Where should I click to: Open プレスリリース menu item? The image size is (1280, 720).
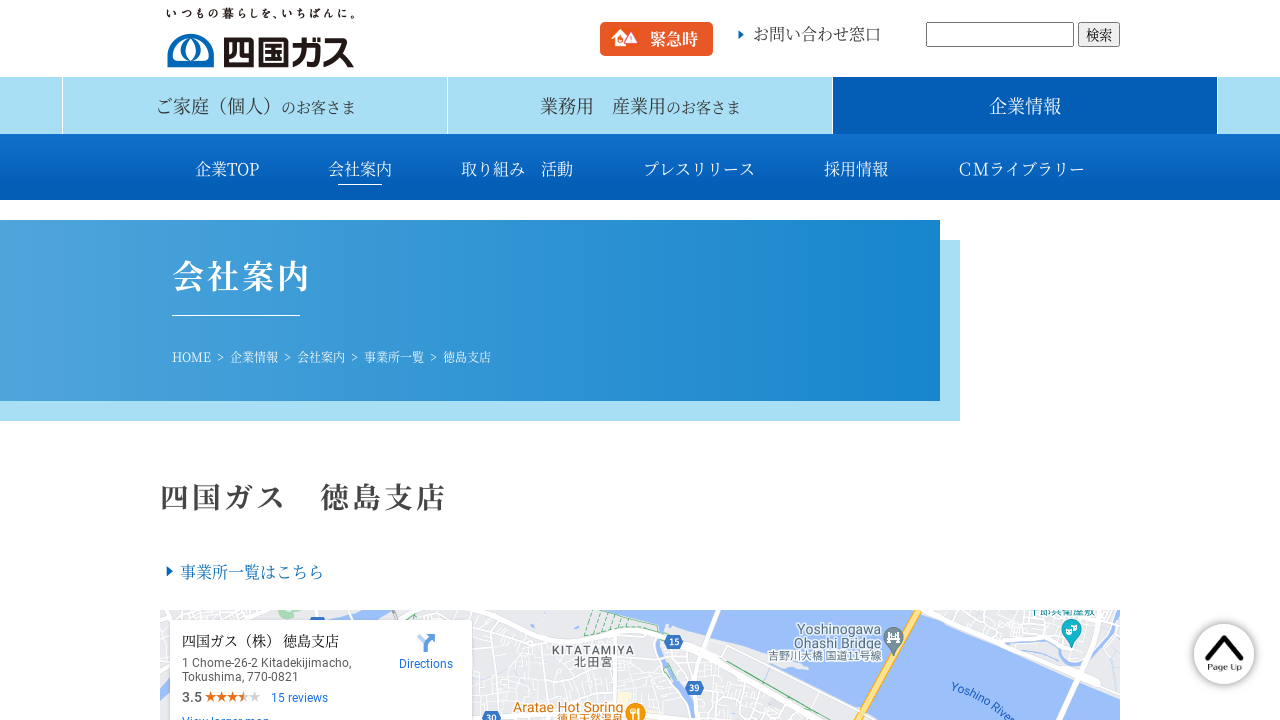pyautogui.click(x=699, y=169)
